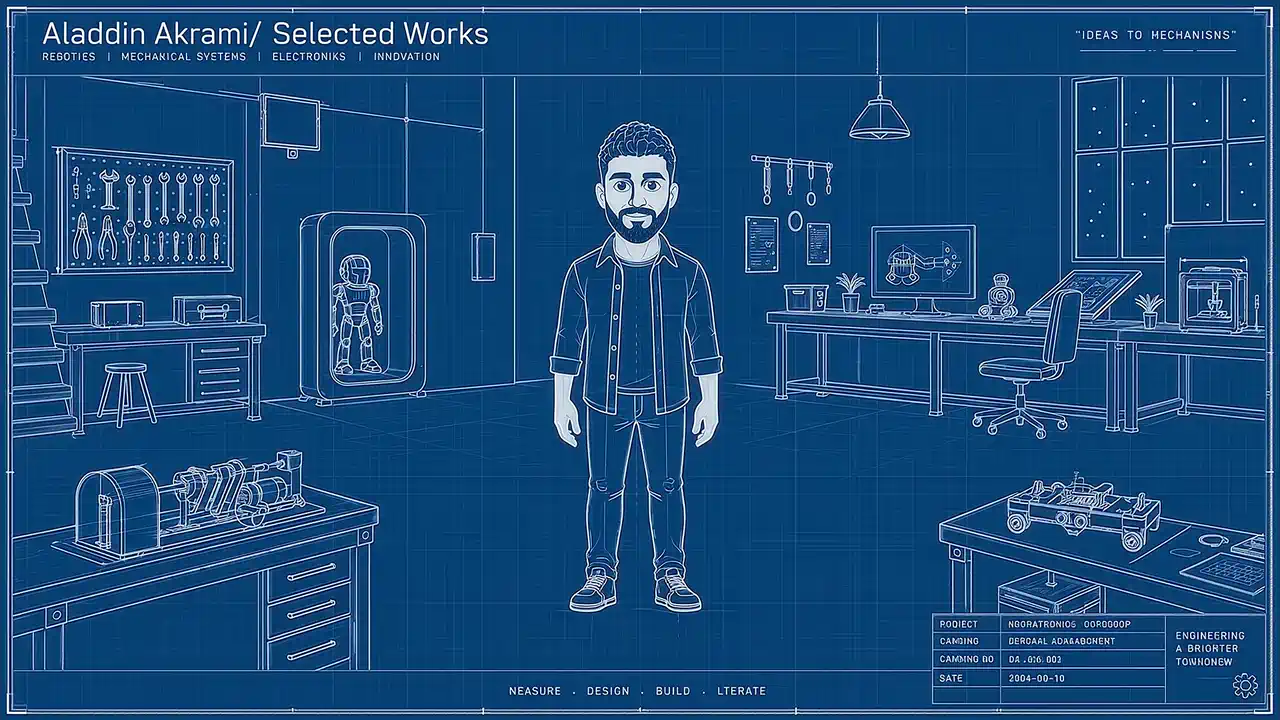Viewport: 1280px width, 720px height.
Task: Select the Innovation category label
Action: click(407, 57)
